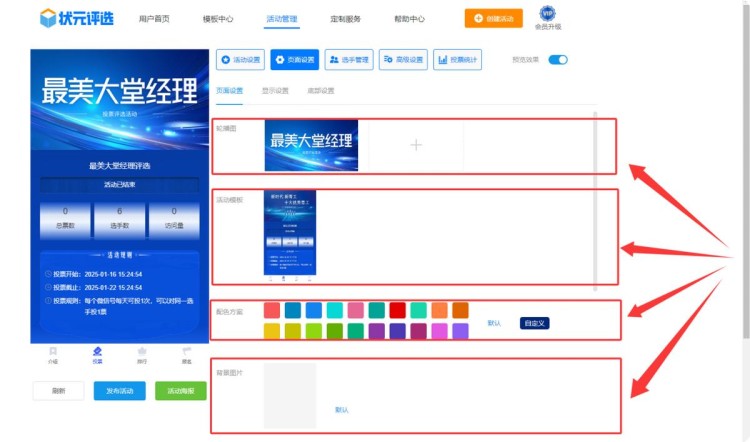
Task: Expand the 模板中心 dropdown menu
Action: pos(218,19)
